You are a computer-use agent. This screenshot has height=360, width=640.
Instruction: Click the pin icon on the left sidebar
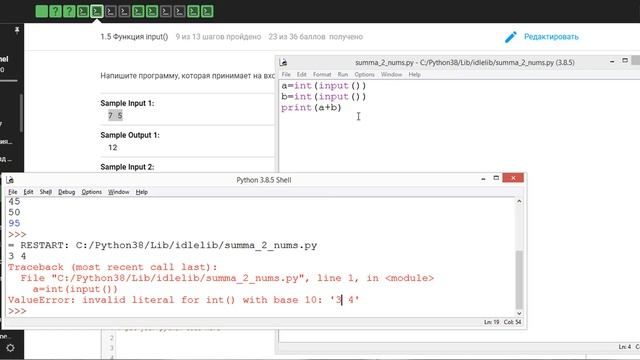17,30
